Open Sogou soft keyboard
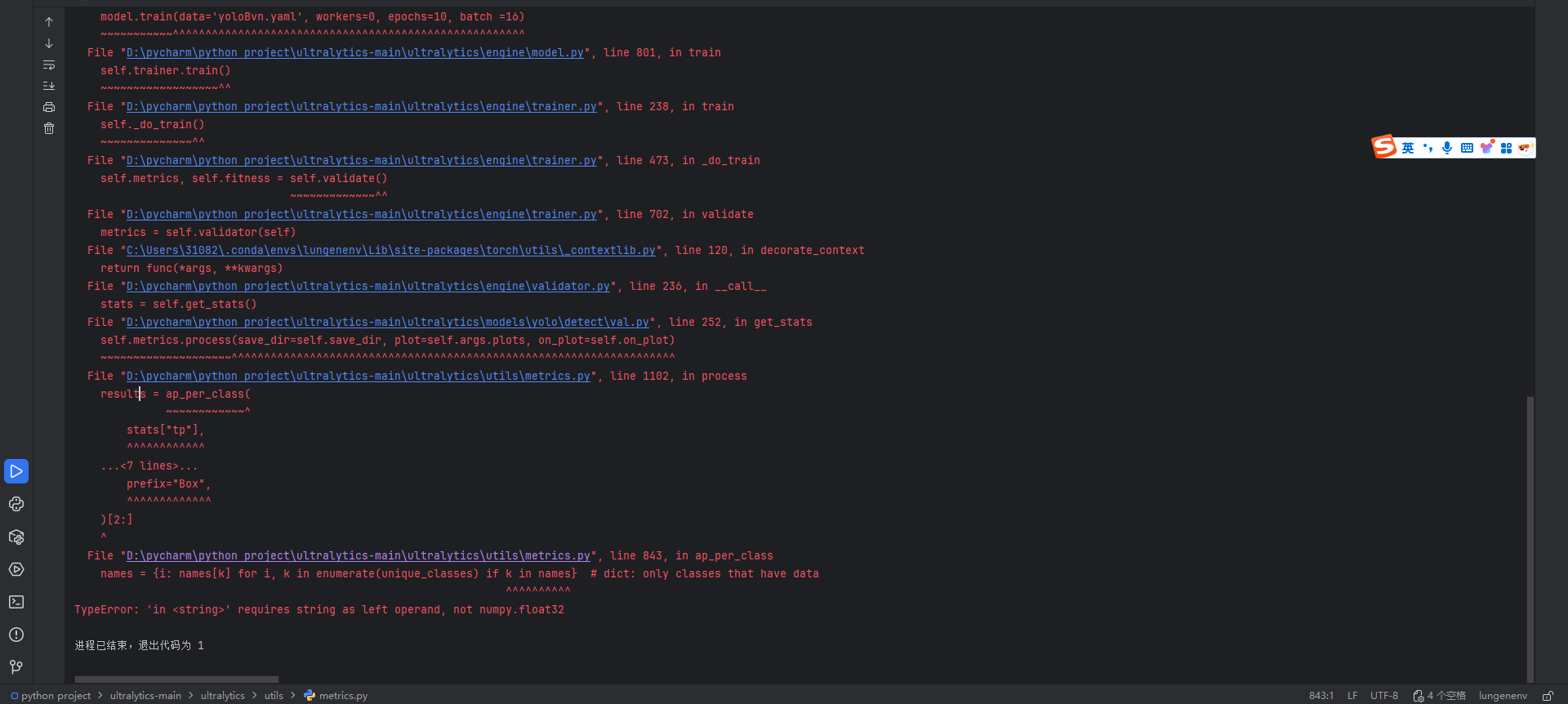 tap(1467, 148)
